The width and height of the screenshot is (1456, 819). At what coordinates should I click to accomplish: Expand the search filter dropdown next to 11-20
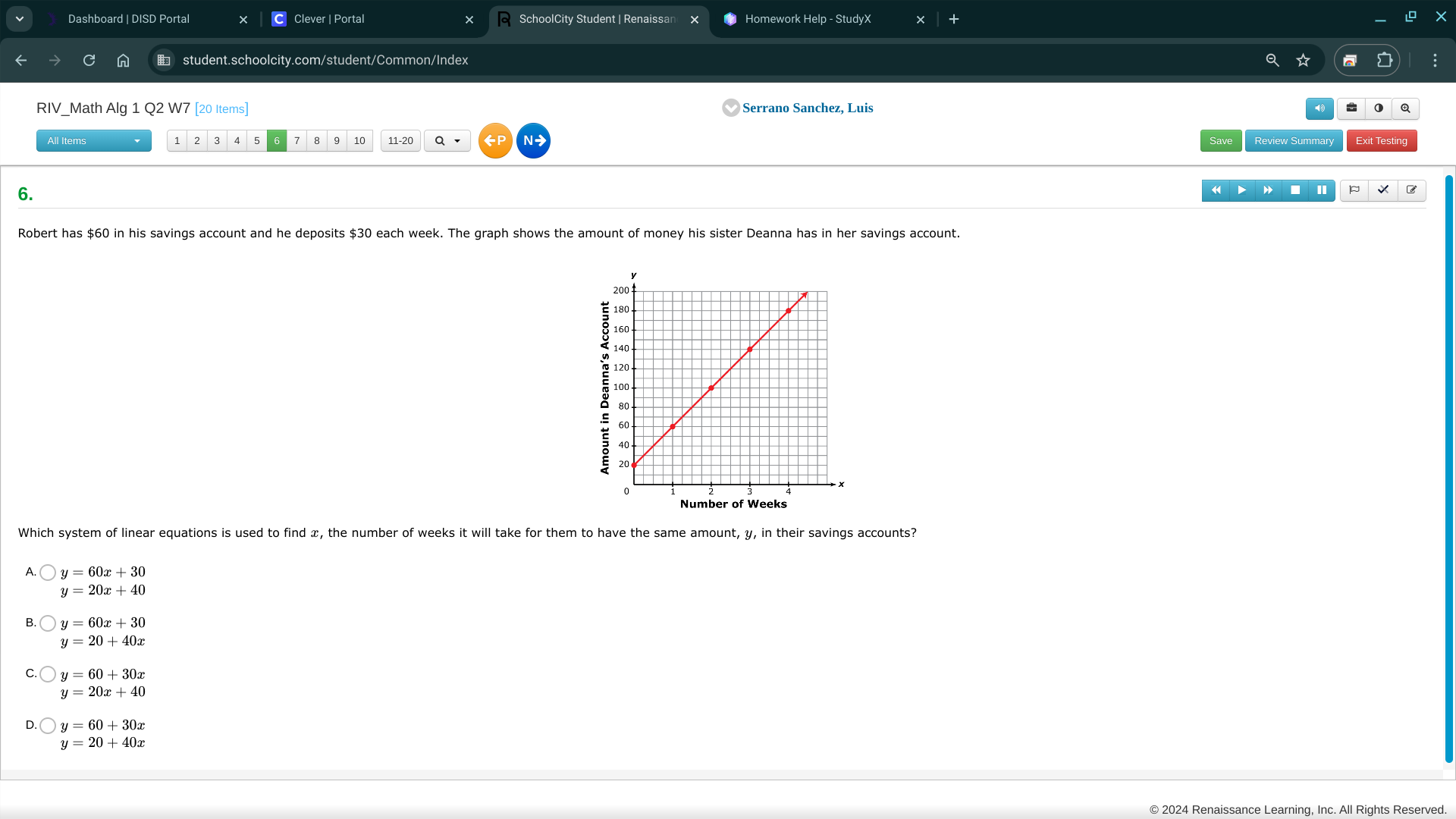[x=447, y=141]
